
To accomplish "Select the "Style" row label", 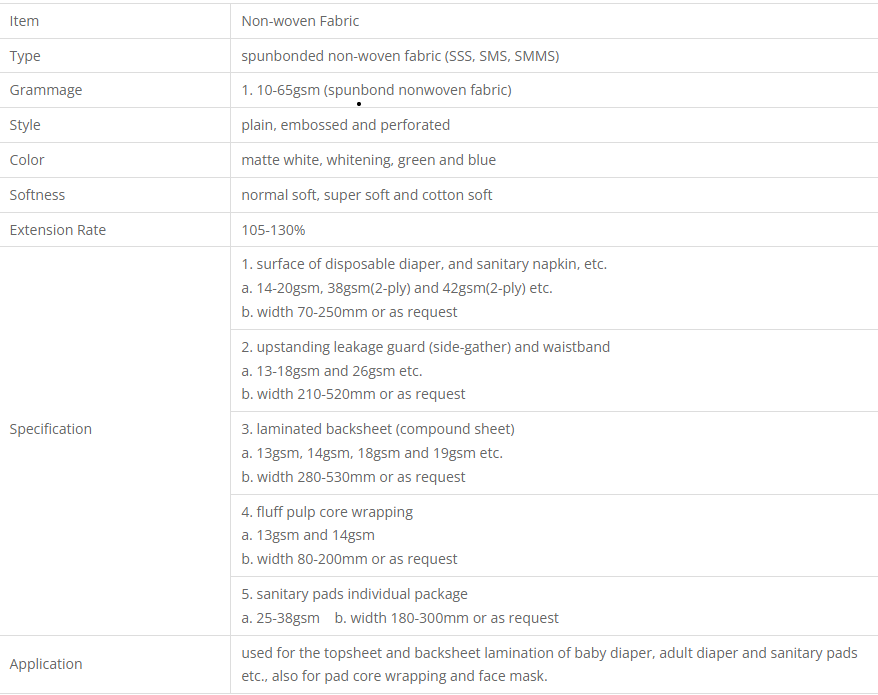I will (25, 125).
